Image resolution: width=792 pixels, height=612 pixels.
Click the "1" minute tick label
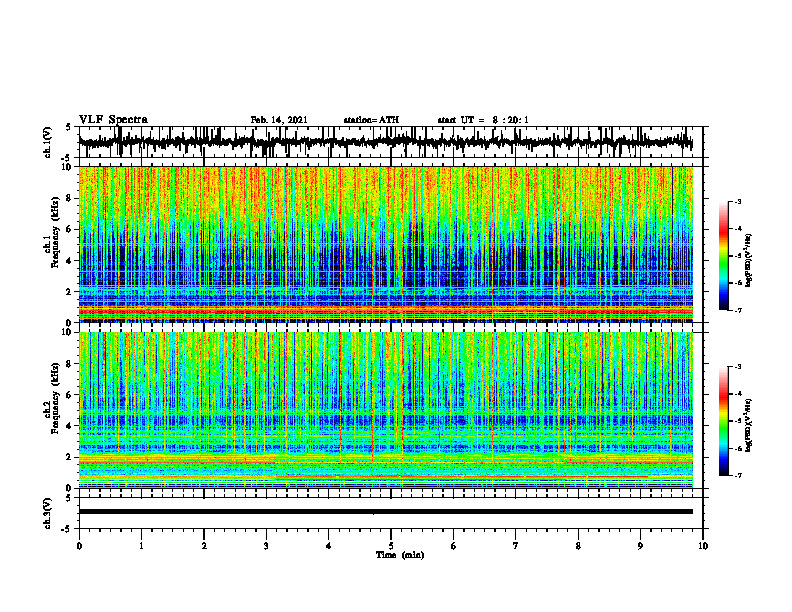pos(141,546)
